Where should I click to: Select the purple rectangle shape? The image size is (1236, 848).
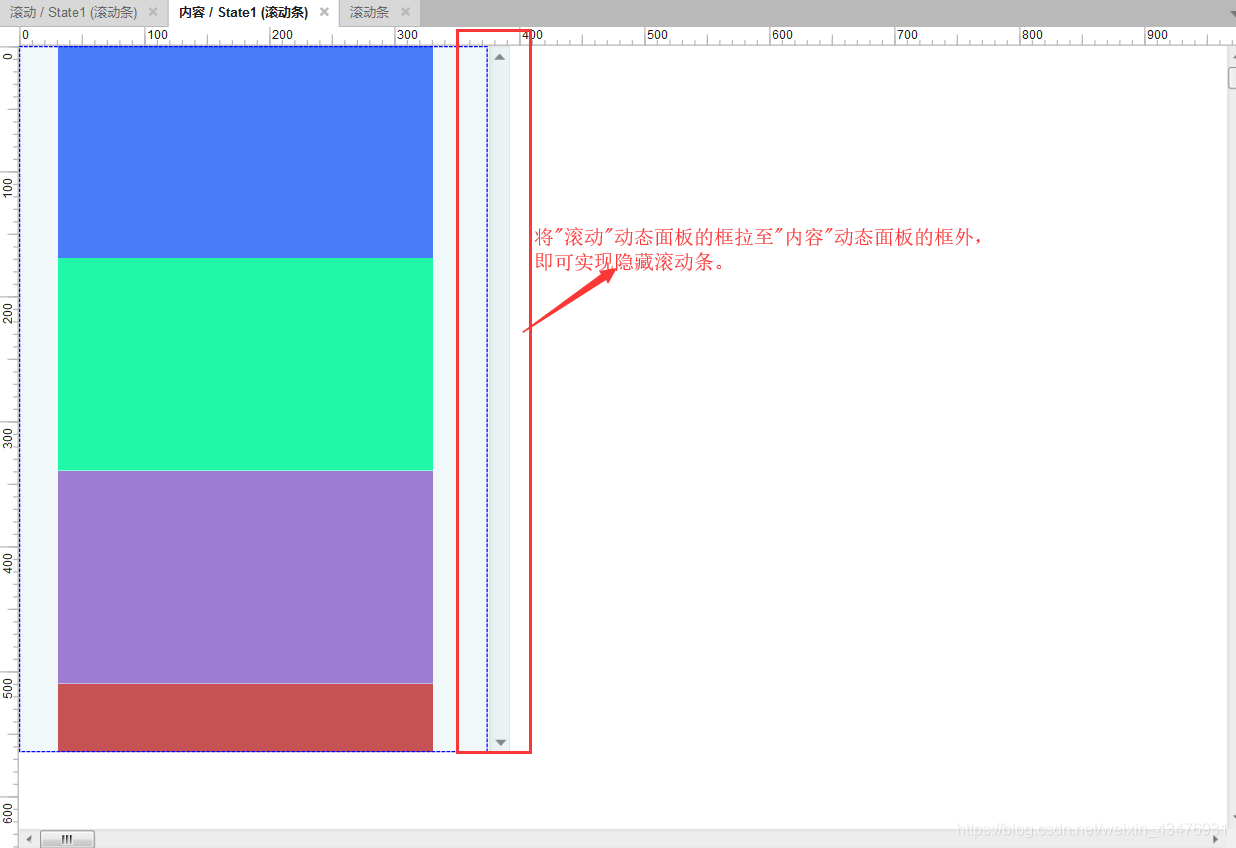tap(245, 577)
